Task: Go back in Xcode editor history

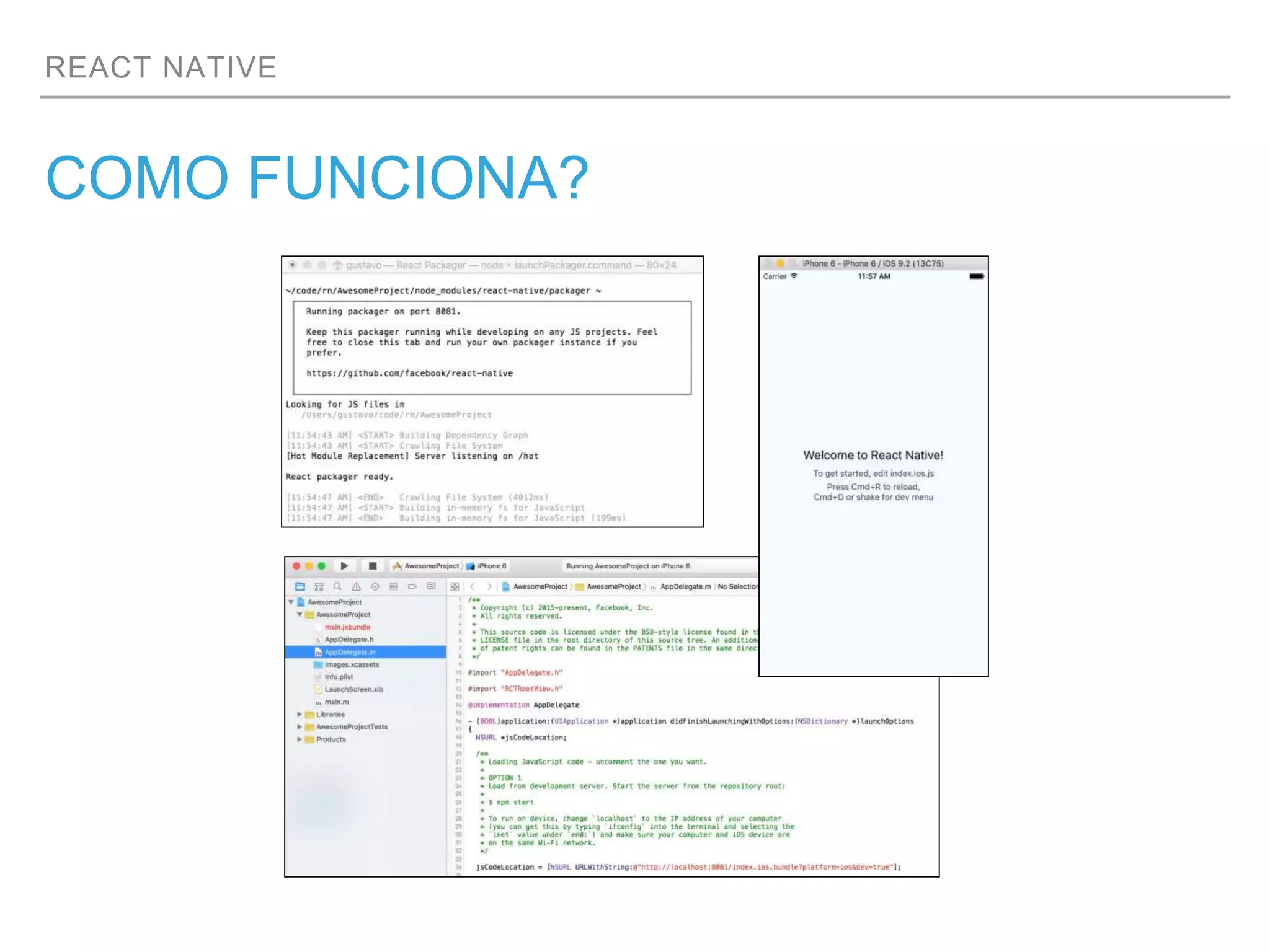Action: [x=473, y=586]
